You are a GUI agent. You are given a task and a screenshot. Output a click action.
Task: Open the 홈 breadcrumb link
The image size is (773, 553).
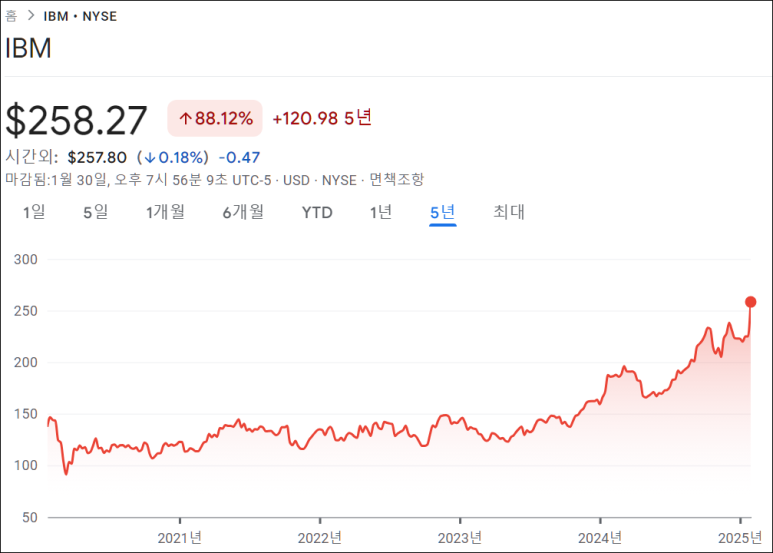[x=11, y=16]
